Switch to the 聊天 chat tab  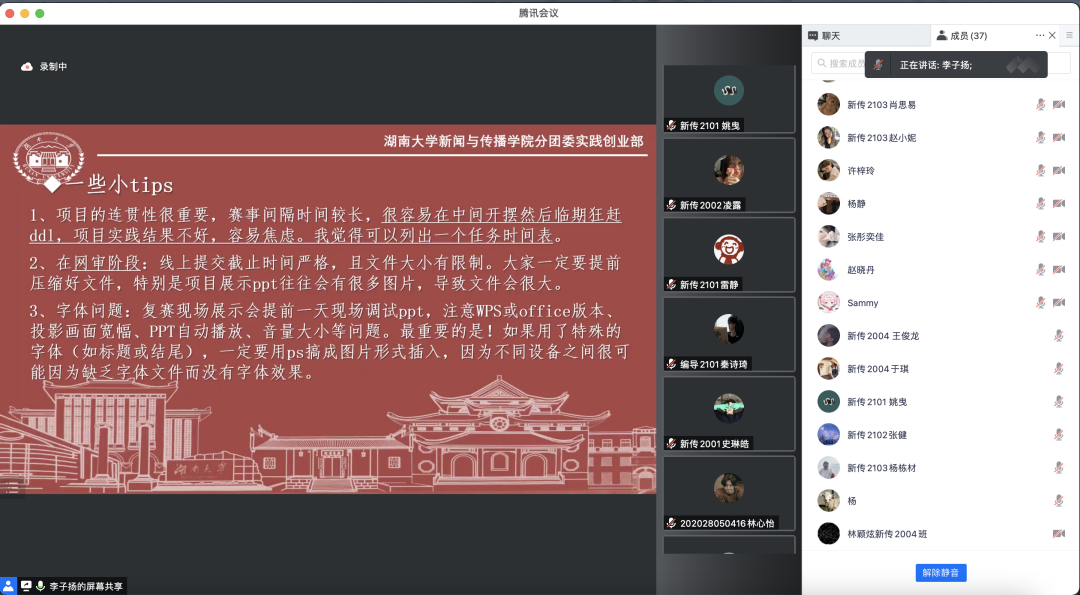825,36
